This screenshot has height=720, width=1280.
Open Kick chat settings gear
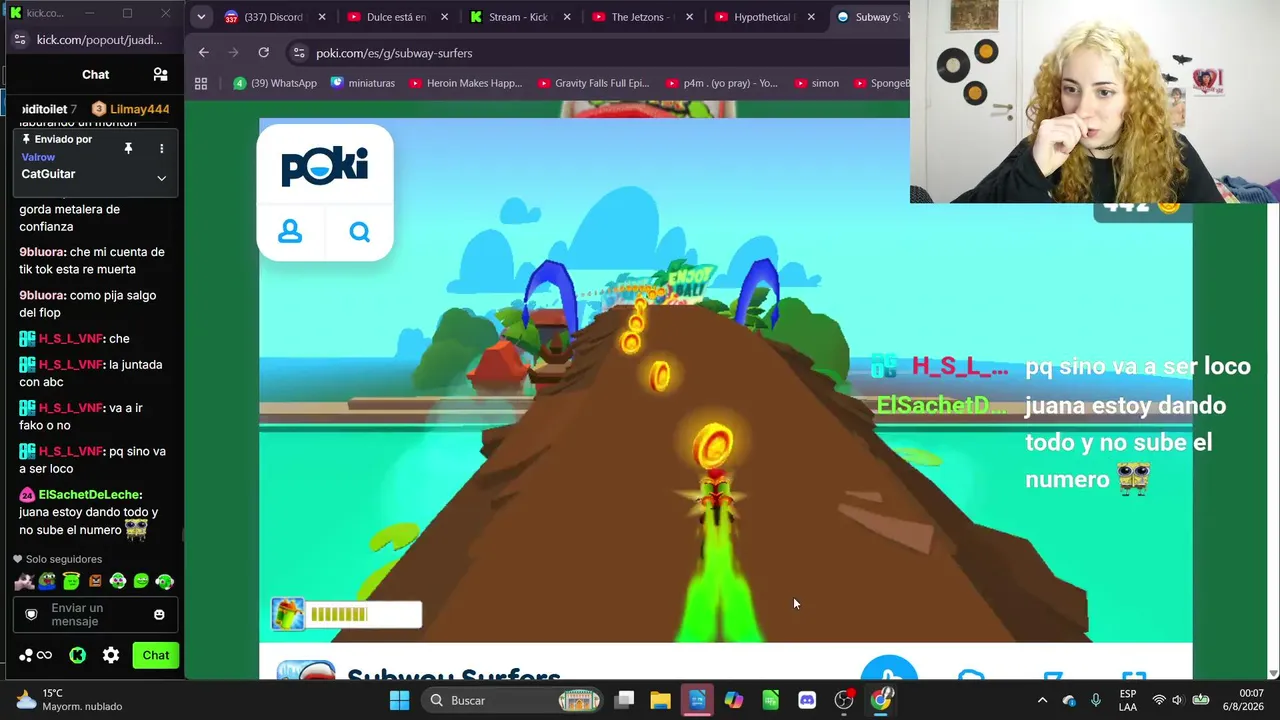(x=111, y=655)
